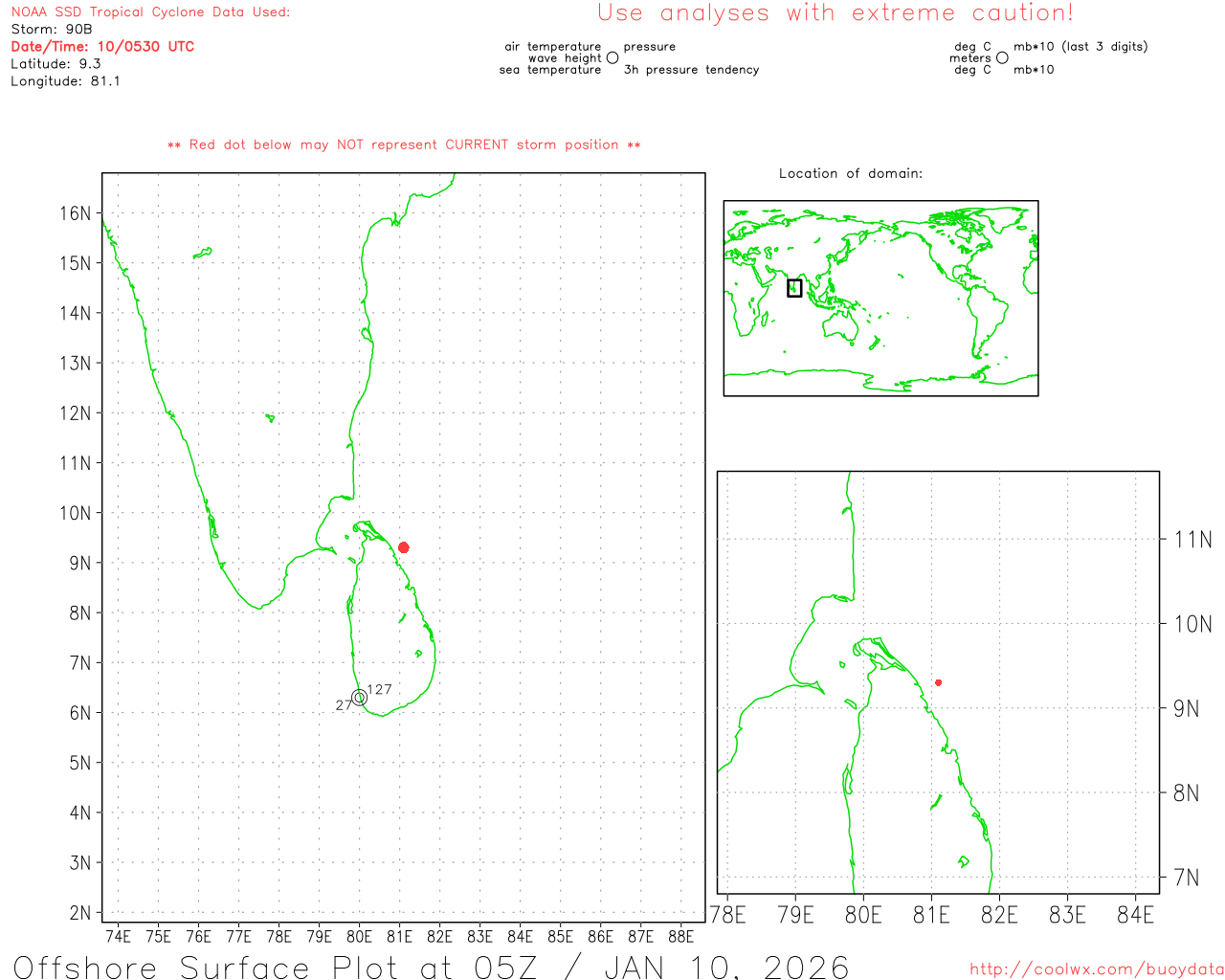Select the buoy station circle south of Sri Lanka
Screen dimensions: 1225x980
359,698
